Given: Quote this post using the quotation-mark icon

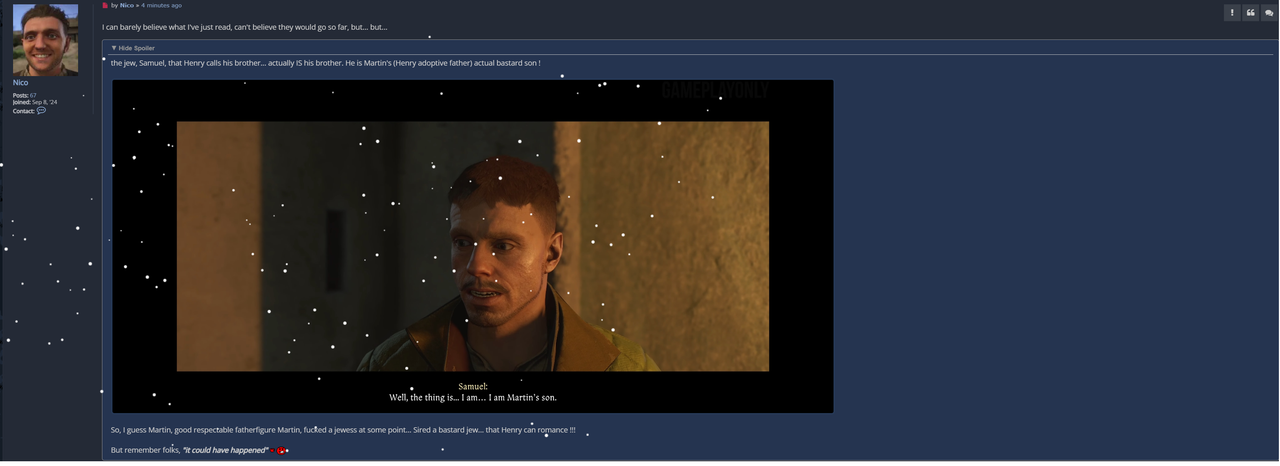Looking at the screenshot, I should click(1250, 13).
